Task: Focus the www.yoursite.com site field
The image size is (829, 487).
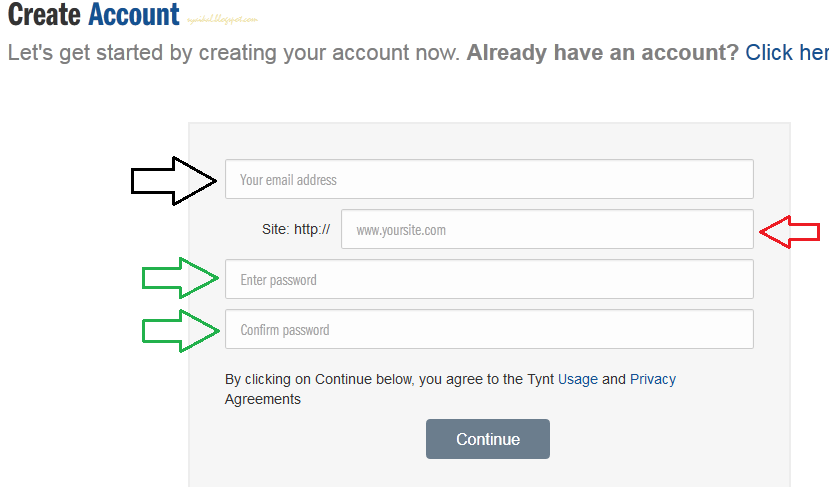Action: tap(547, 229)
